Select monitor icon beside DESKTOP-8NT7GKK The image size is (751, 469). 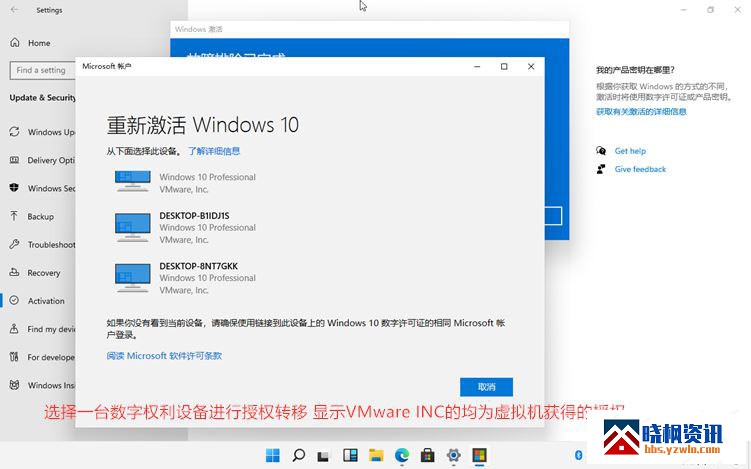coord(133,277)
